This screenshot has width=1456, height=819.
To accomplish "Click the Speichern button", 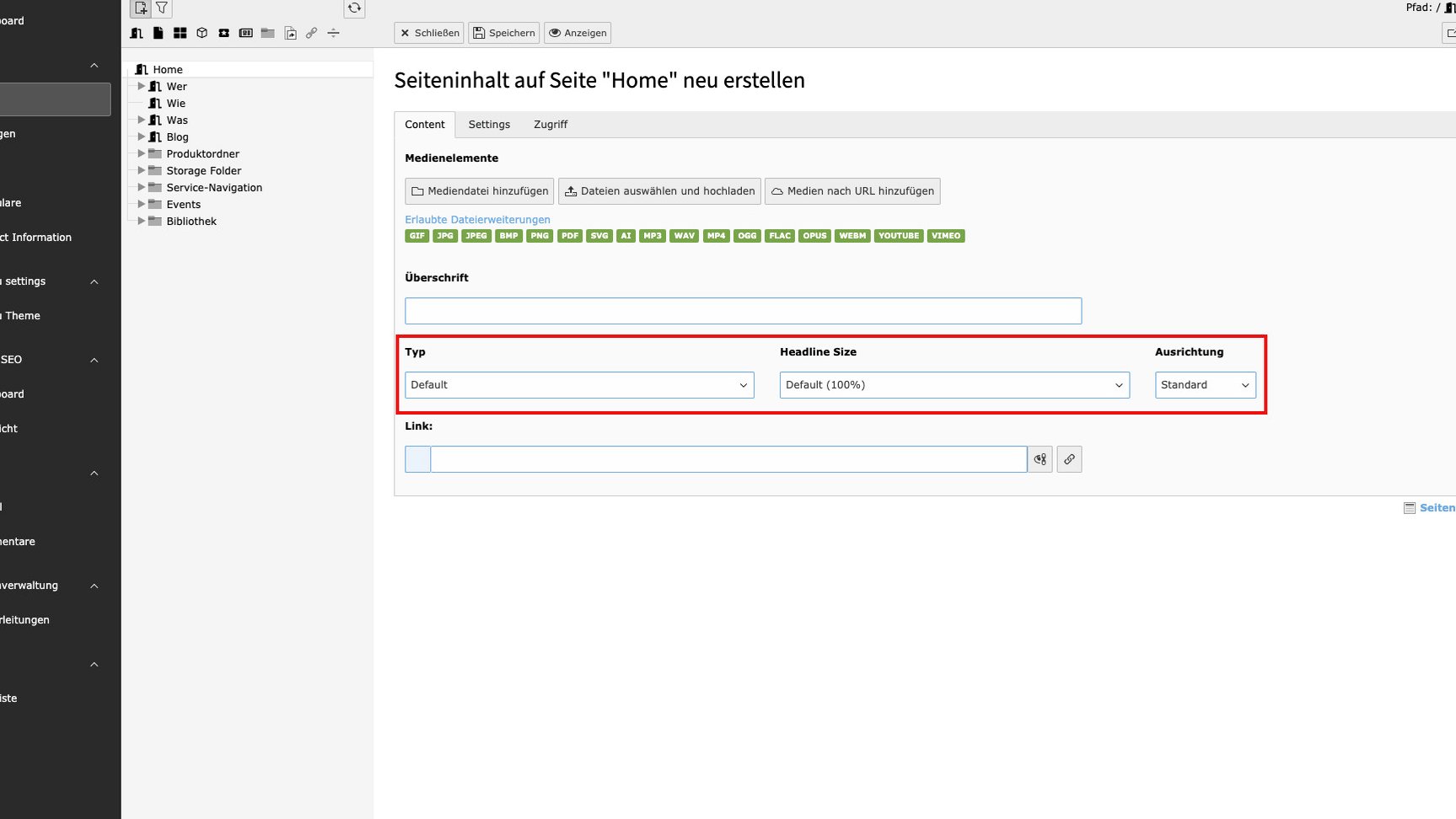I will pyautogui.click(x=503, y=33).
